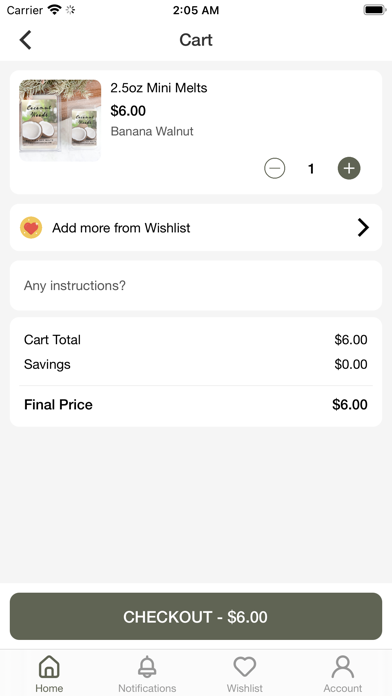Tap the heart wishlist coin icon
The width and height of the screenshot is (392, 696).
tap(31, 228)
